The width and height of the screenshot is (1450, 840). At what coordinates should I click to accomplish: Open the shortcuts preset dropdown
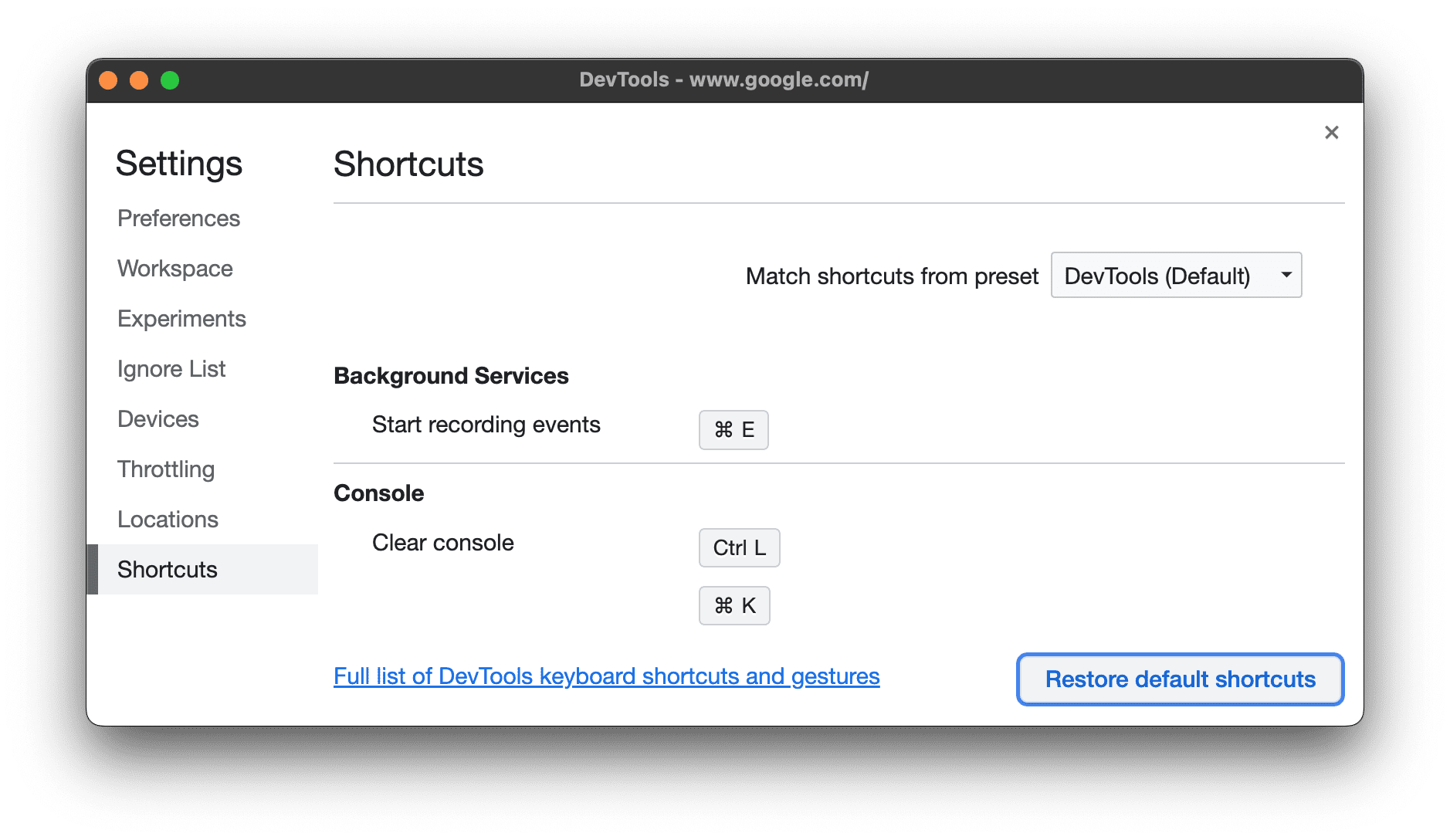(1175, 275)
